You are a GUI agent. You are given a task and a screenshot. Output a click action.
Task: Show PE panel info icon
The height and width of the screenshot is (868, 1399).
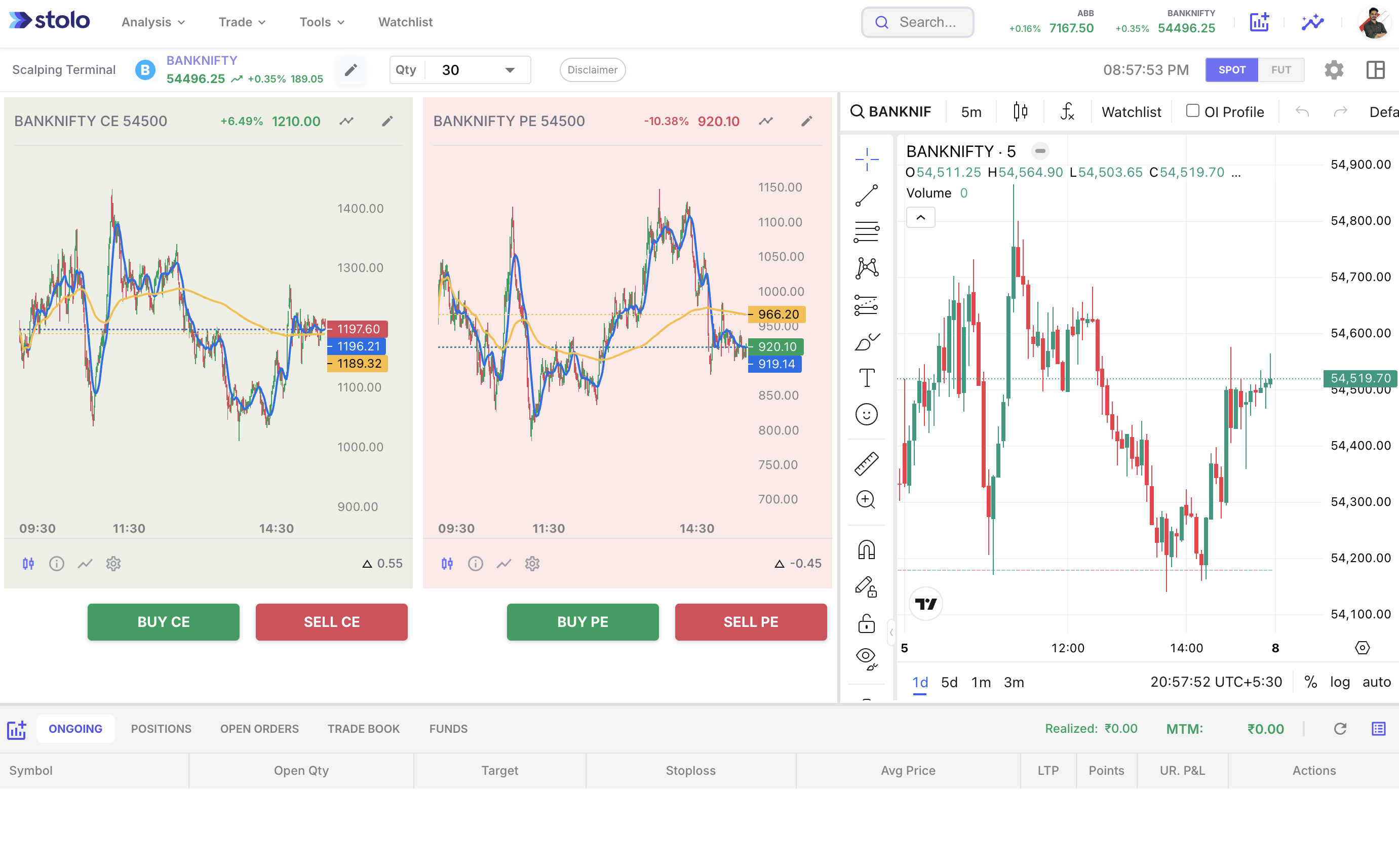point(475,564)
